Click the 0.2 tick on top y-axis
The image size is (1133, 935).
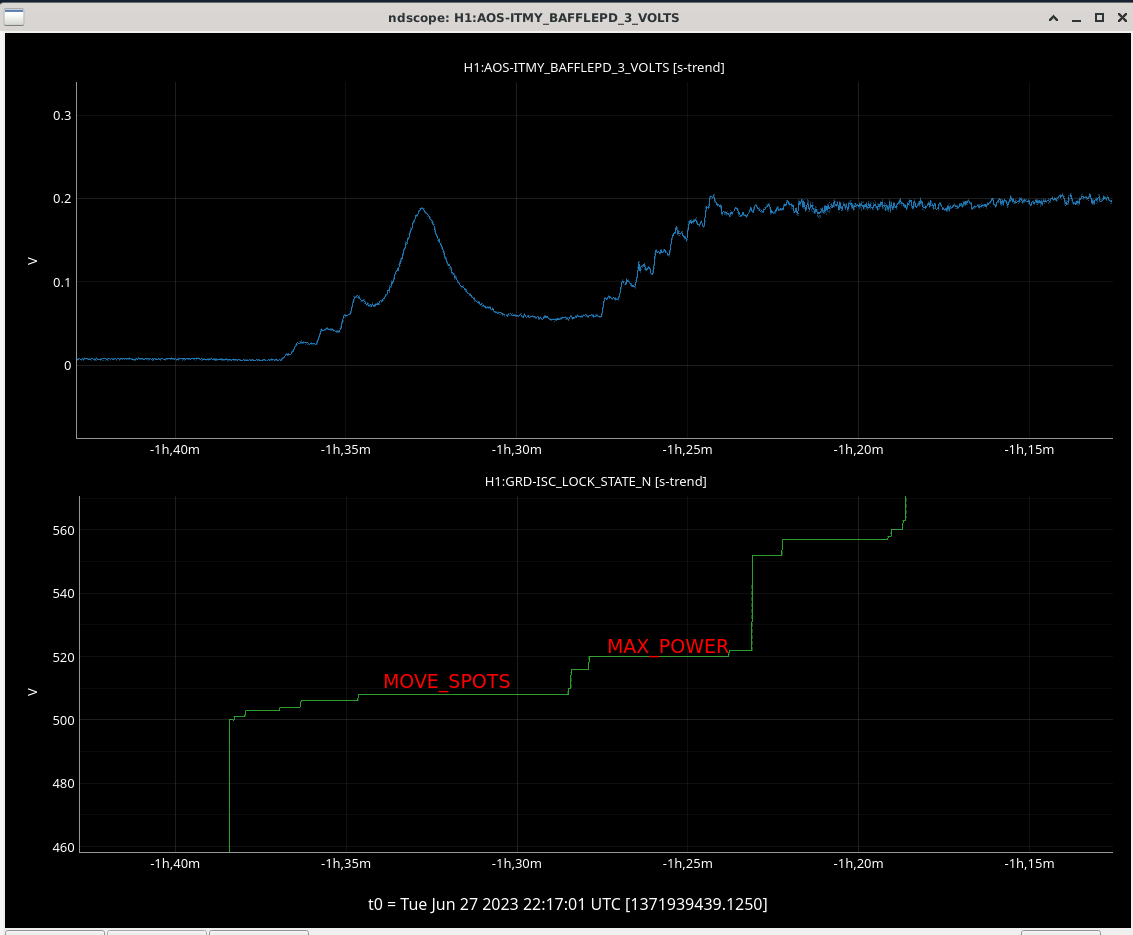coord(62,199)
